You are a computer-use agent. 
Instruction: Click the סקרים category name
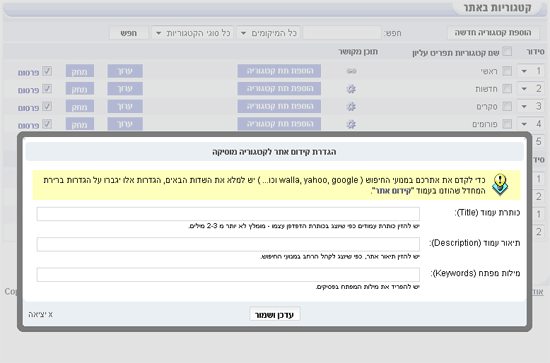(487, 107)
